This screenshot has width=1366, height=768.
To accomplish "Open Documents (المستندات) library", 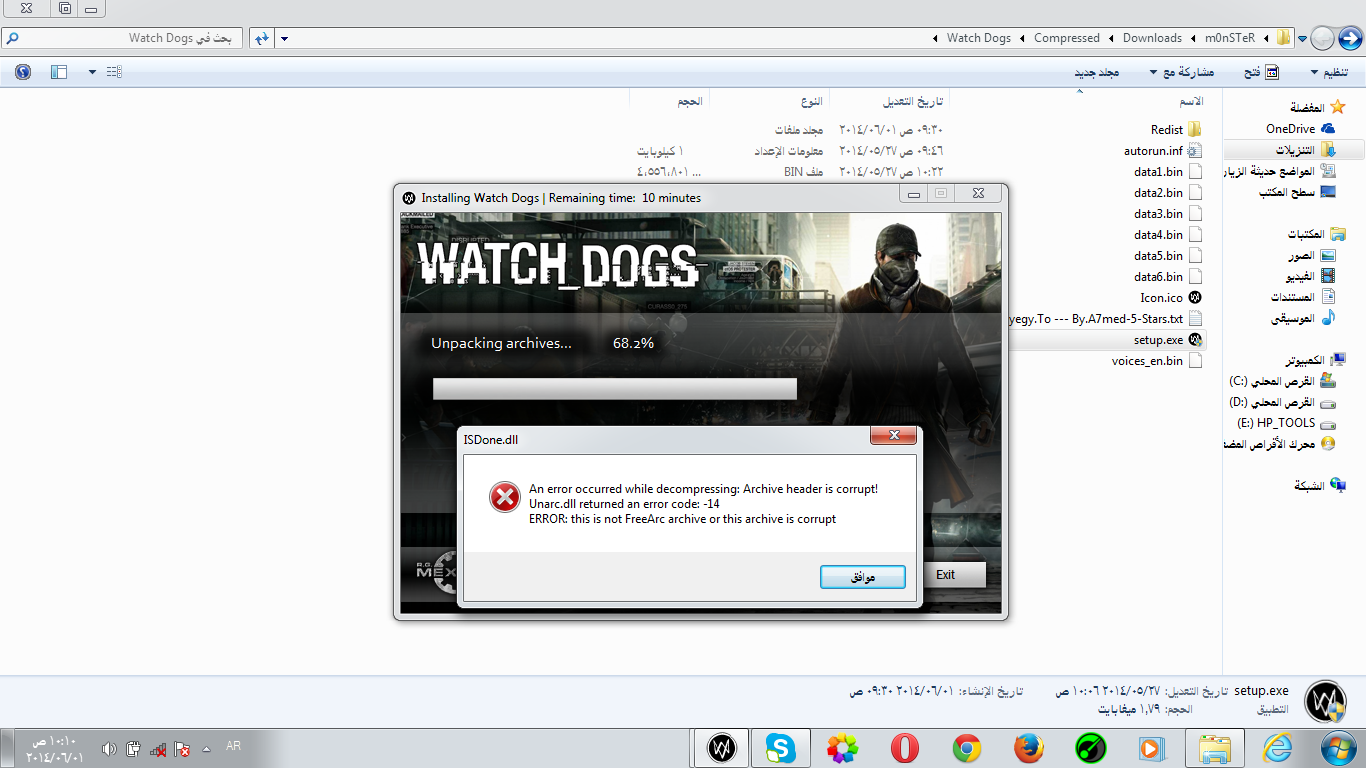I will coord(1303,297).
